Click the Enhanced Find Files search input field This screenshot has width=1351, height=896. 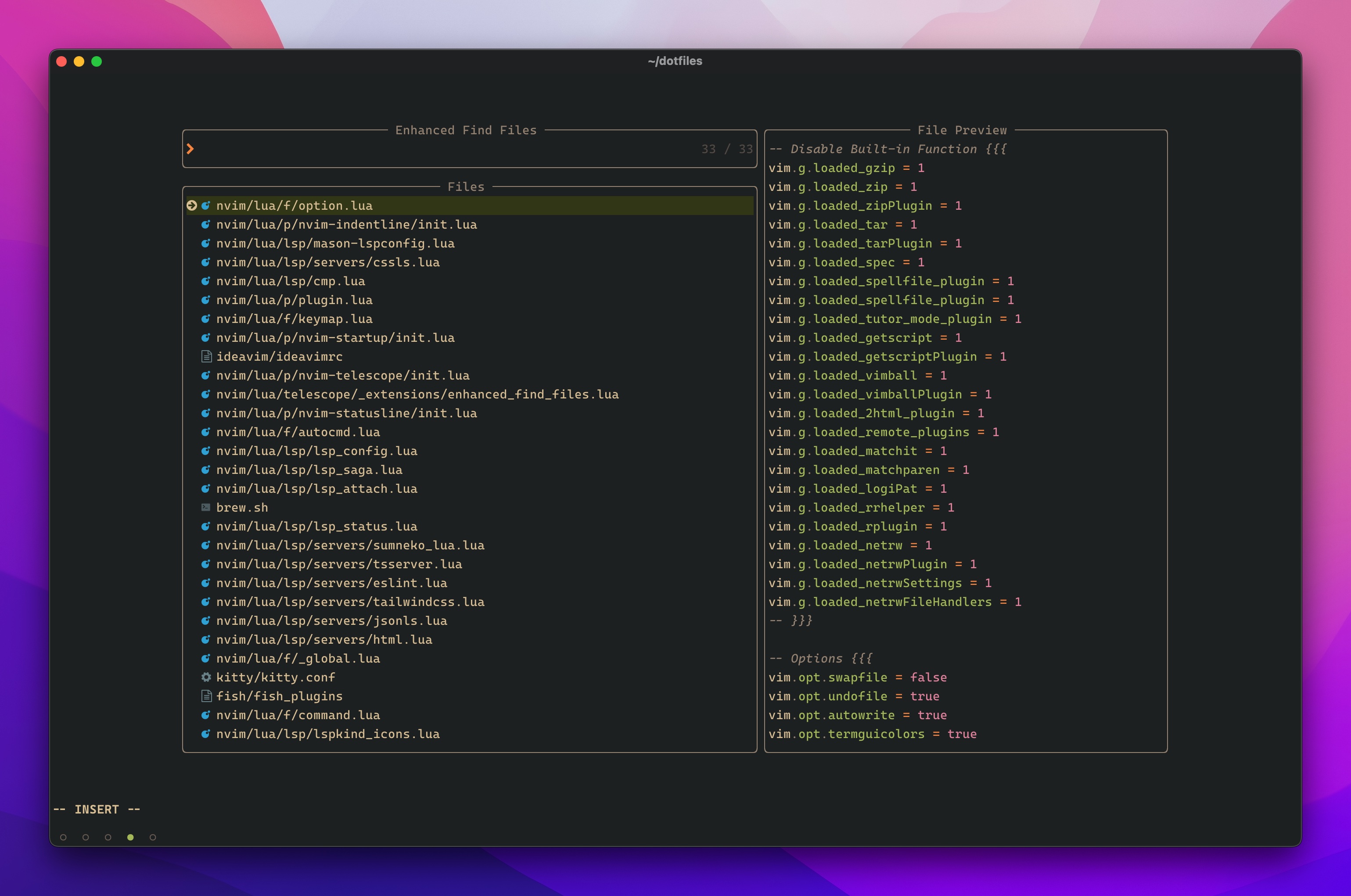446,149
